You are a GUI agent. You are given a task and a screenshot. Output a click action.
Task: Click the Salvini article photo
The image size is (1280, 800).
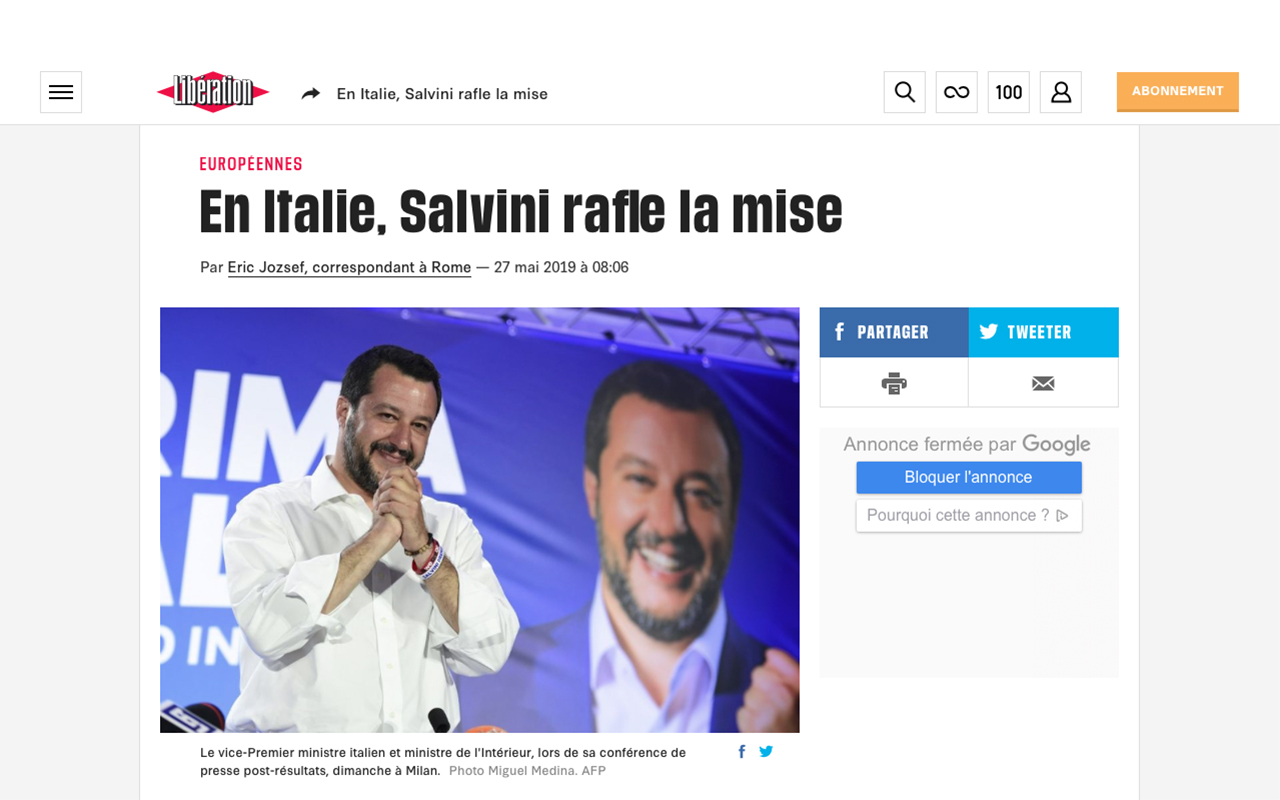pos(479,520)
